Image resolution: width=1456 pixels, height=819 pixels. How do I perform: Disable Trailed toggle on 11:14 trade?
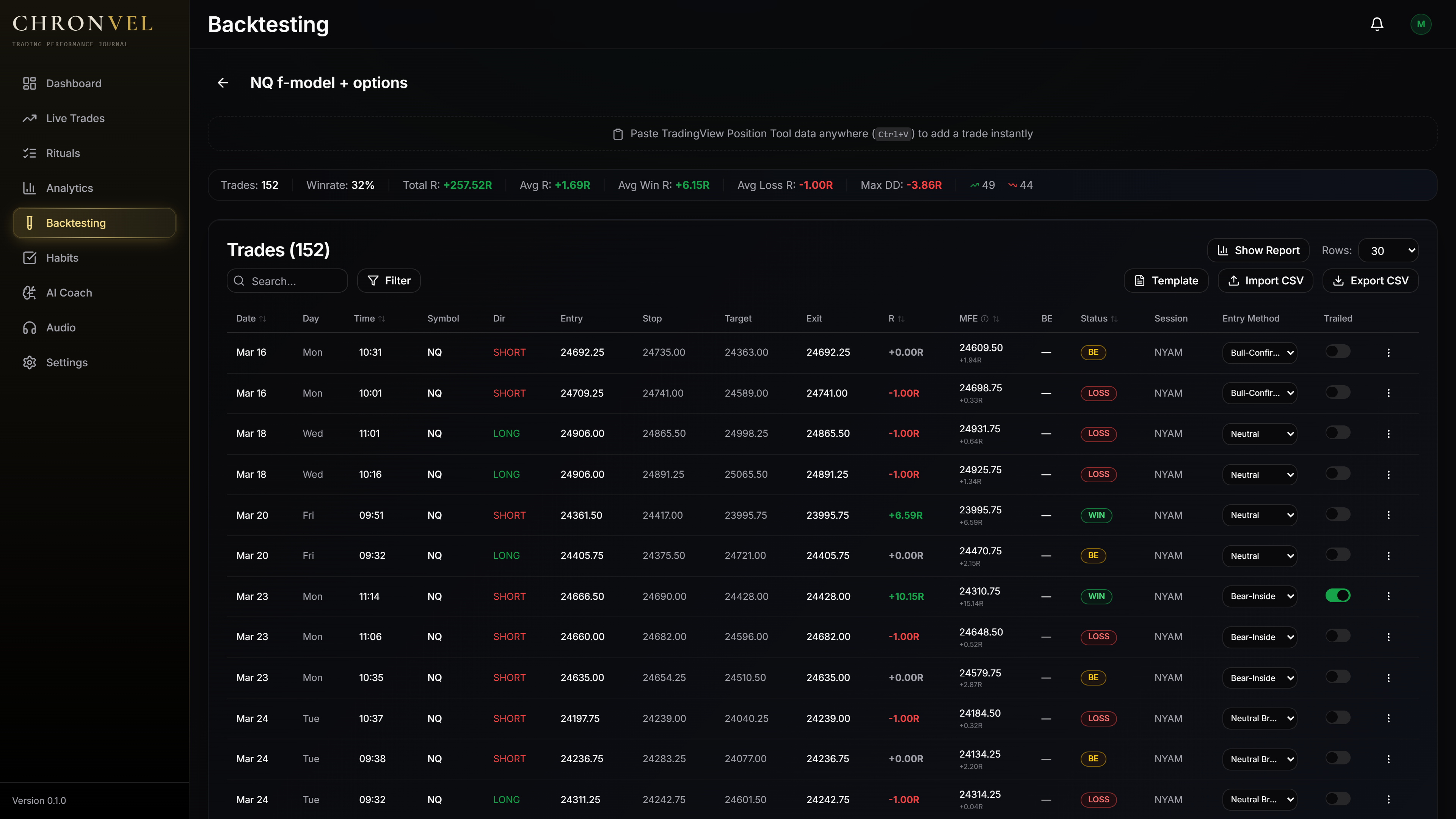tap(1337, 595)
